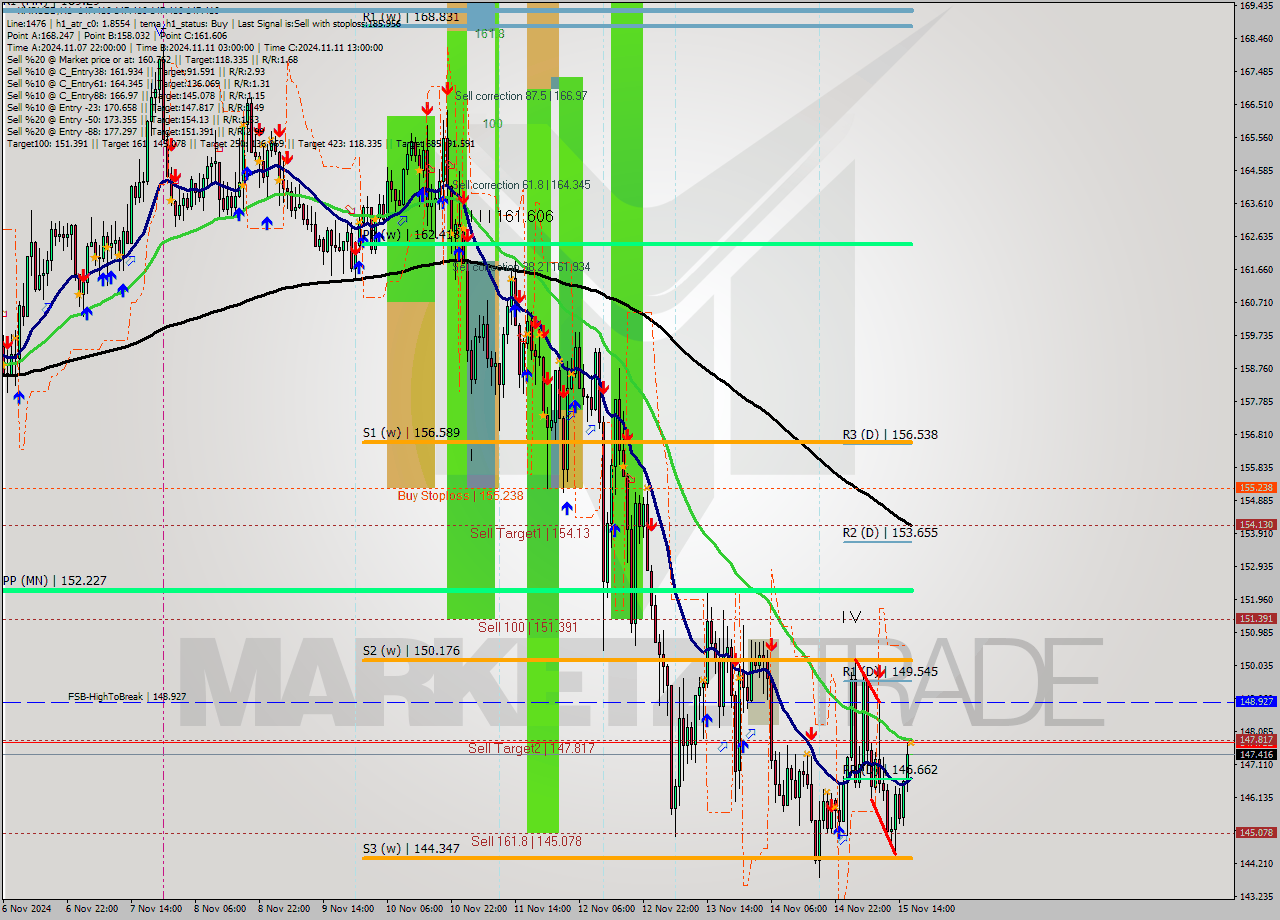Screen dimensions: 1280x920
Task: Click the 154.130 price axis tag
Action: click(1256, 524)
